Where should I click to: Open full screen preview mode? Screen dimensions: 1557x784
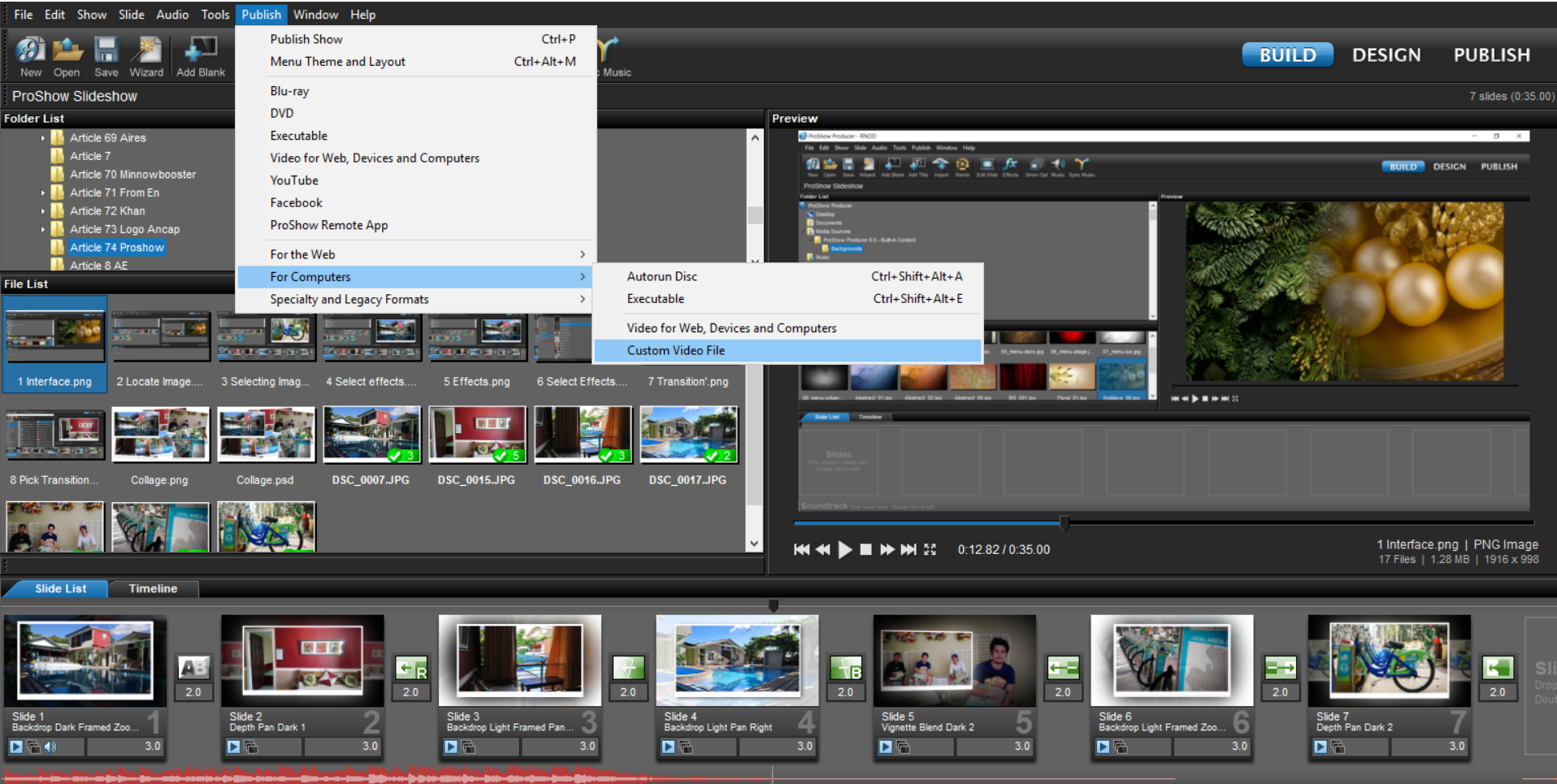930,550
